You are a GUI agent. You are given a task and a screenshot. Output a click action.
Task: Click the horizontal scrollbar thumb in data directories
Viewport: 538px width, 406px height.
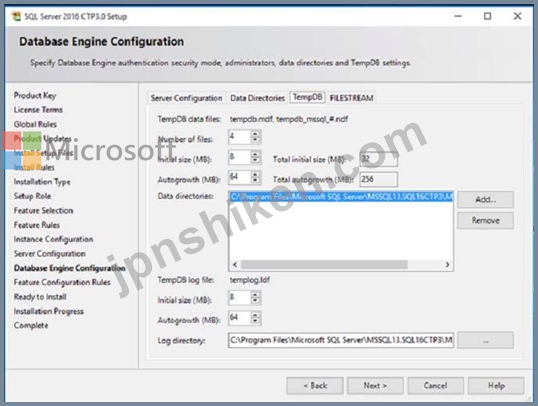[x=324, y=265]
